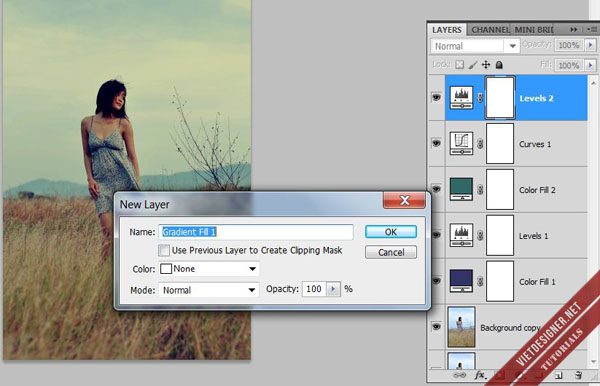Image resolution: width=600 pixels, height=386 pixels.
Task: Click the lock position move icon
Action: pyautogui.click(x=486, y=65)
